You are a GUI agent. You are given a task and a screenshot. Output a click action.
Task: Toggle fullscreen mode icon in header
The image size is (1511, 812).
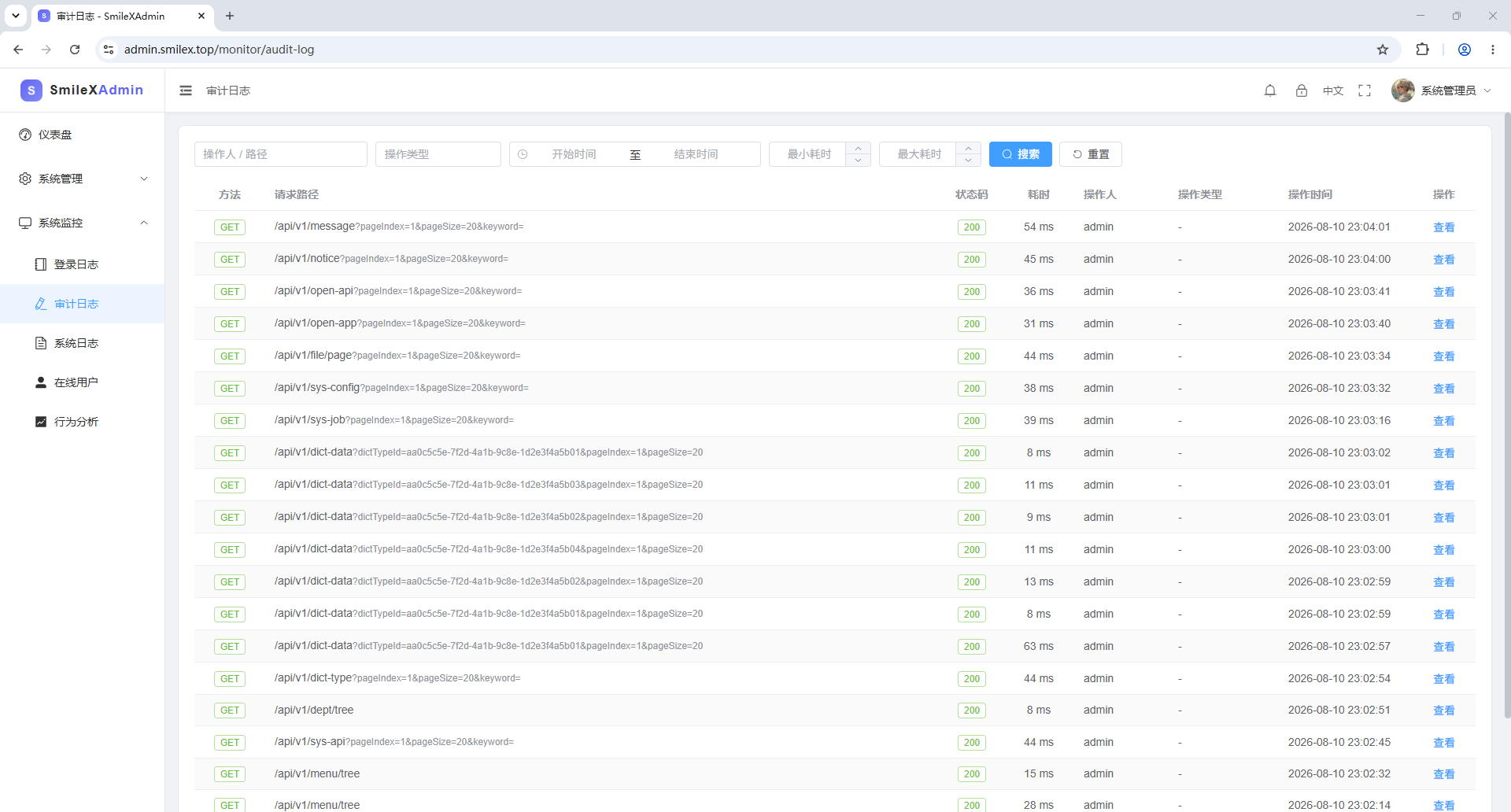click(1365, 90)
